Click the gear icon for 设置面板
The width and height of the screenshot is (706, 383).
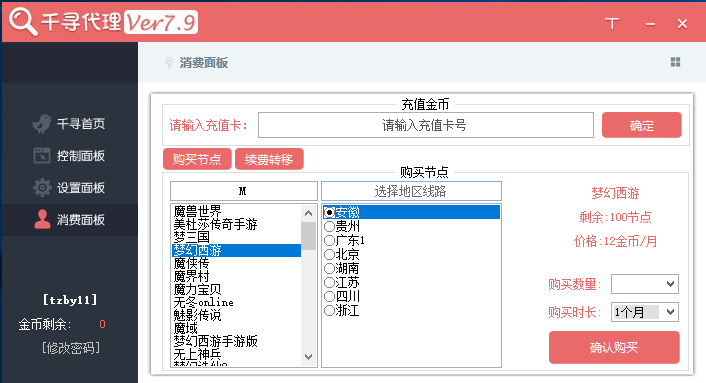42,188
